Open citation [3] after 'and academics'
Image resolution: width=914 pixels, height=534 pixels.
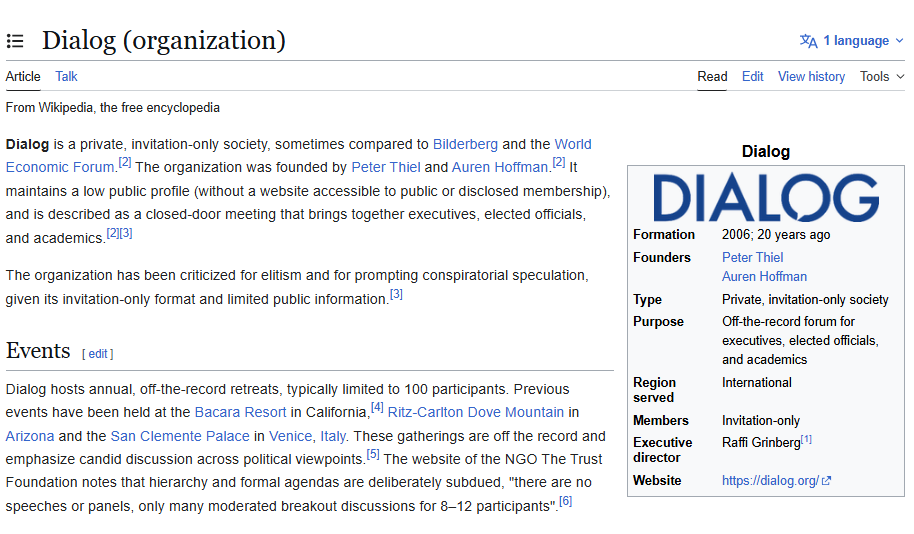(126, 233)
